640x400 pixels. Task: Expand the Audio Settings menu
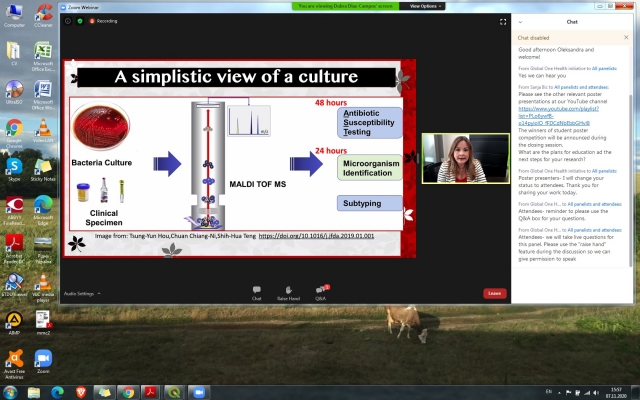coord(82,293)
